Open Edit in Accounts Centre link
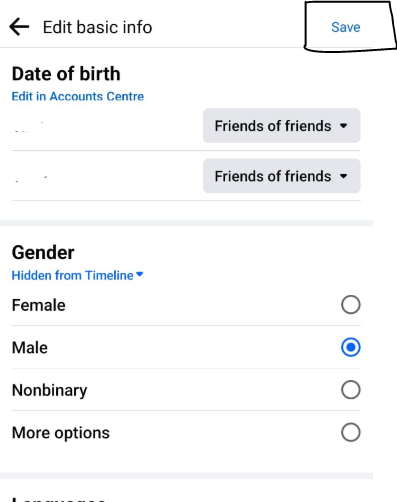 pos(78,96)
